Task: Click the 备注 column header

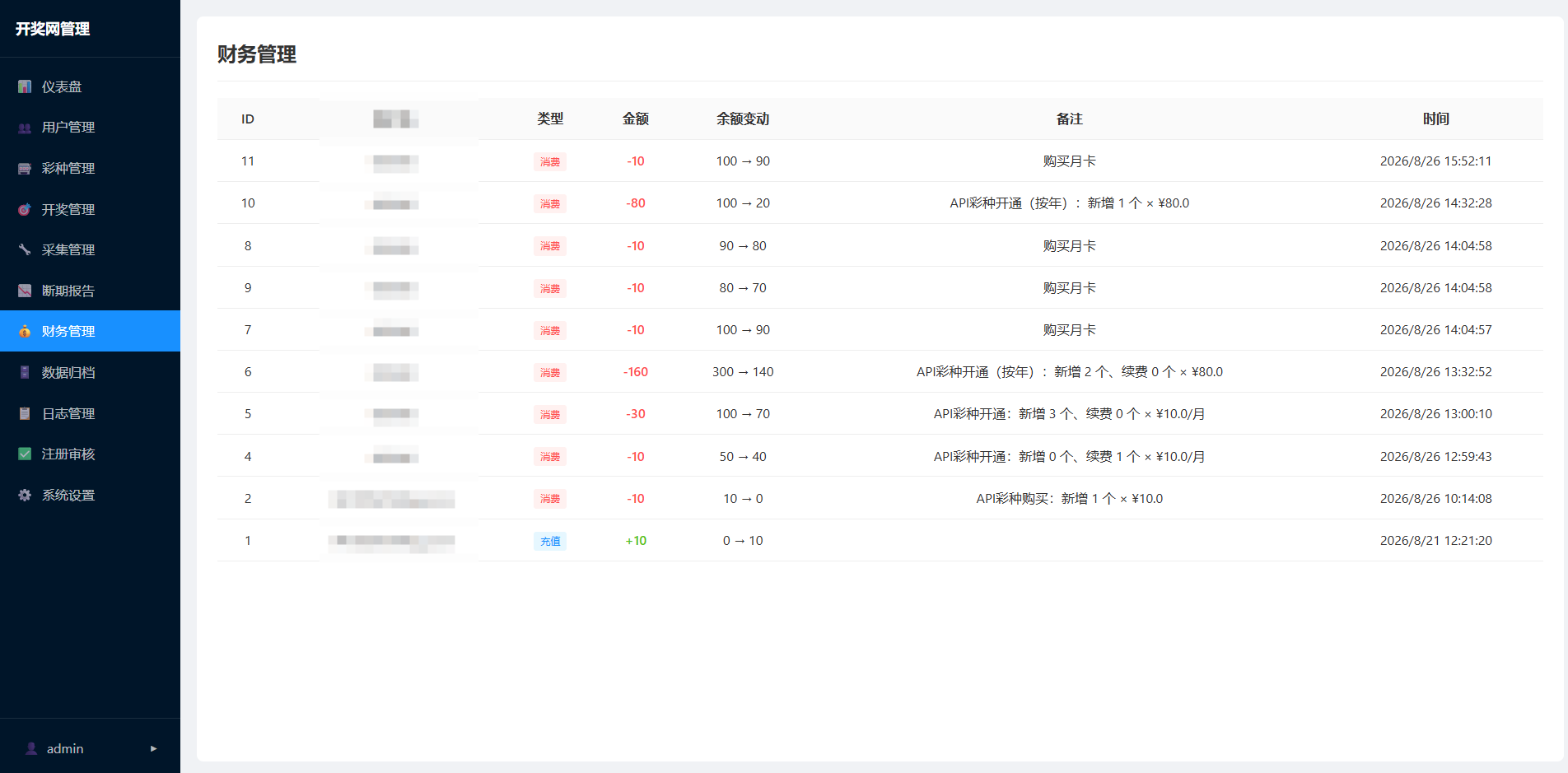Action: (x=1070, y=119)
